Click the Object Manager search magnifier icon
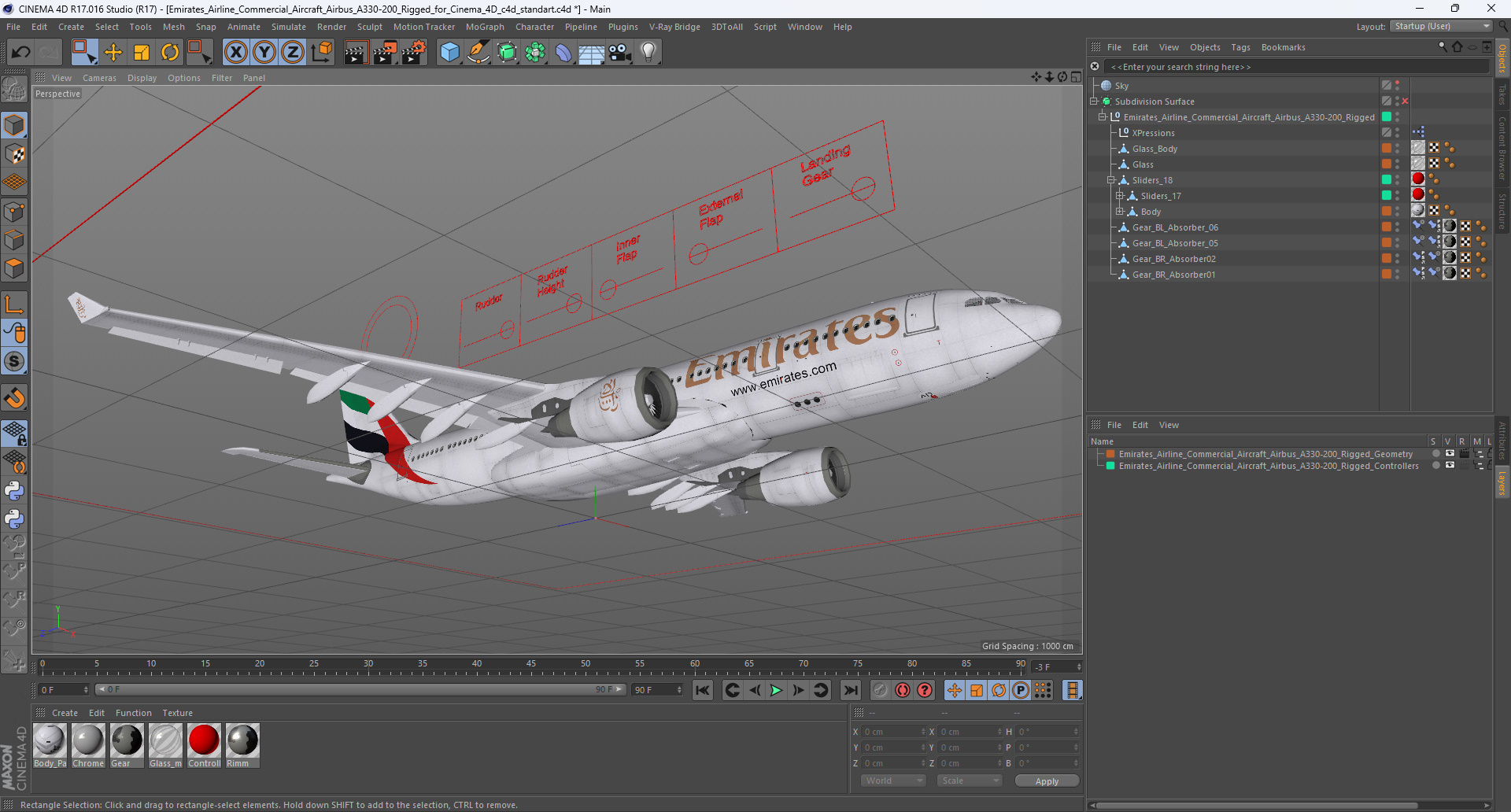 point(1443,47)
